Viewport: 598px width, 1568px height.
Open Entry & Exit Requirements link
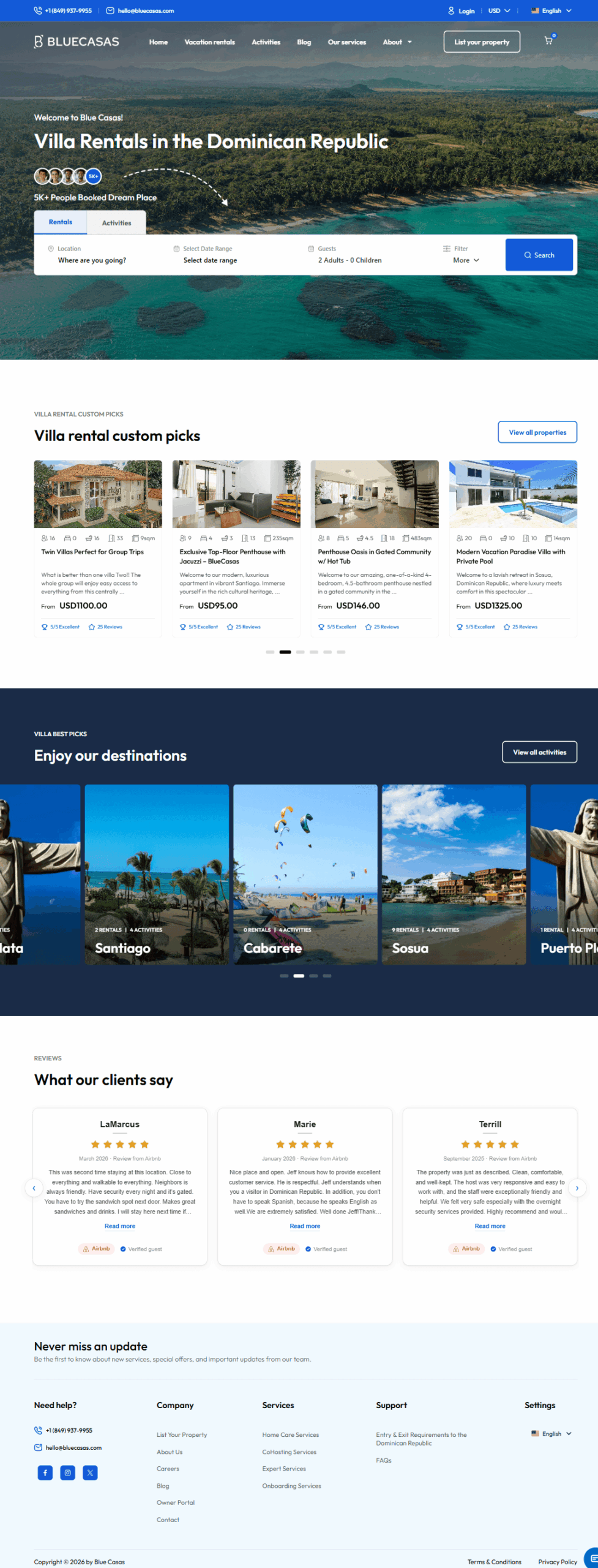421,1439
